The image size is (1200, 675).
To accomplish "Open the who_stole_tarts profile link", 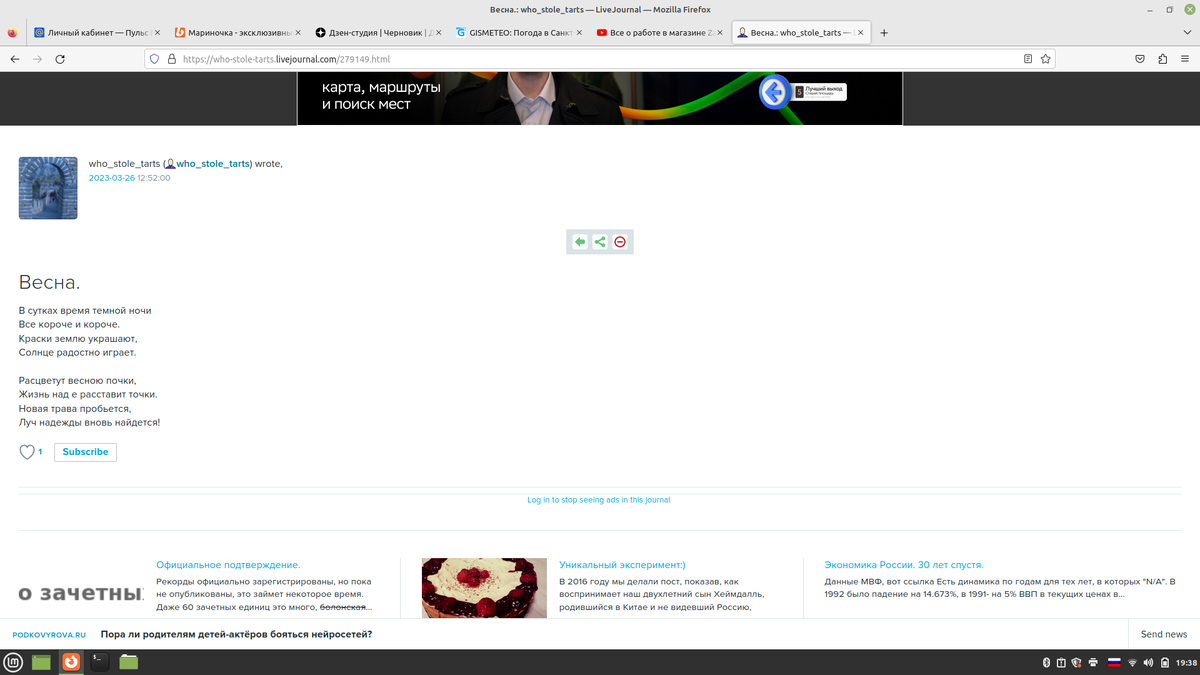I will (213, 163).
